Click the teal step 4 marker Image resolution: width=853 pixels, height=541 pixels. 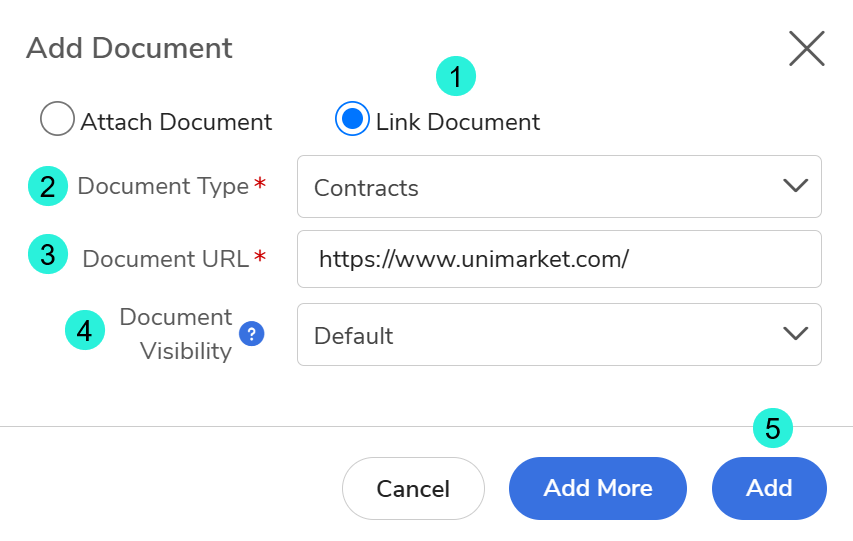85,330
